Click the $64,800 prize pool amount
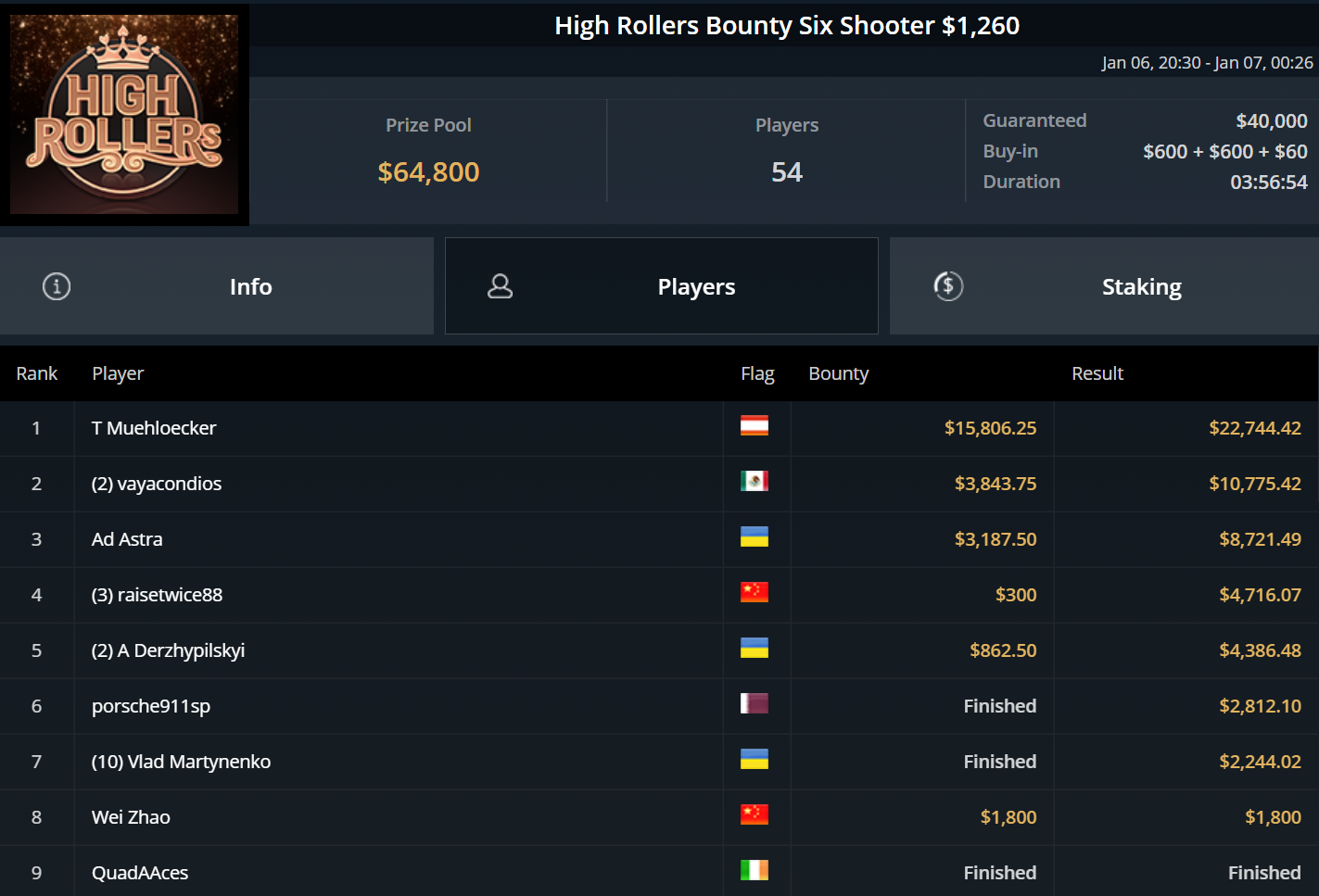Image resolution: width=1319 pixels, height=896 pixels. tap(428, 172)
